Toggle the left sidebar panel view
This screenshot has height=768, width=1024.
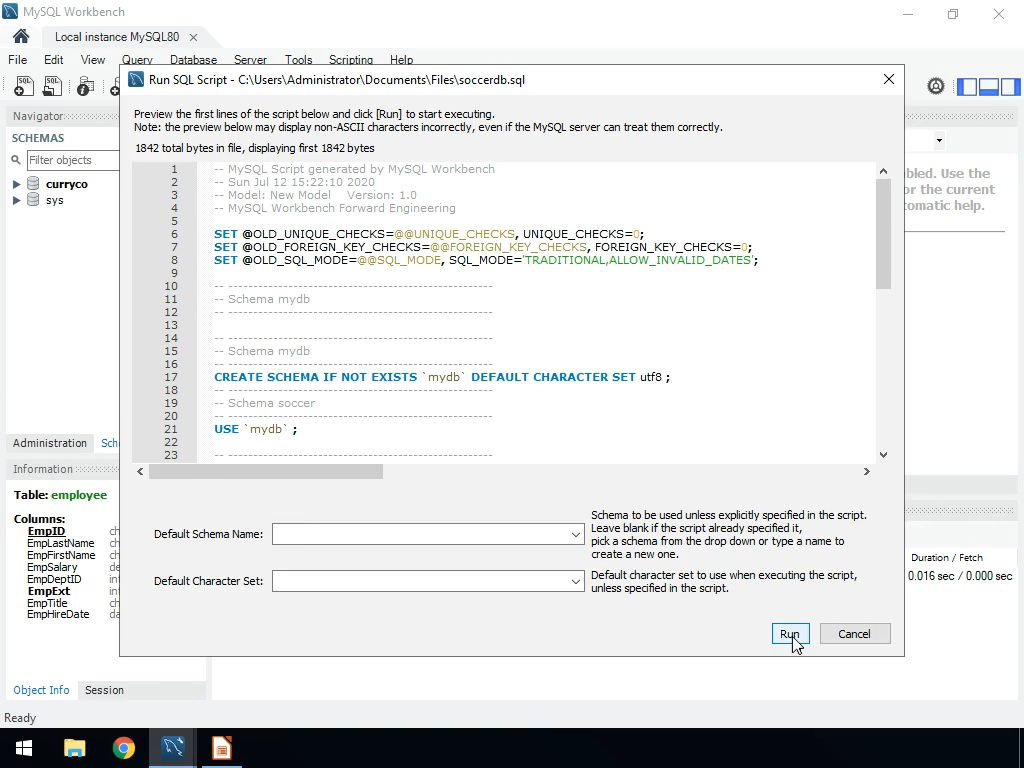[x=967, y=86]
